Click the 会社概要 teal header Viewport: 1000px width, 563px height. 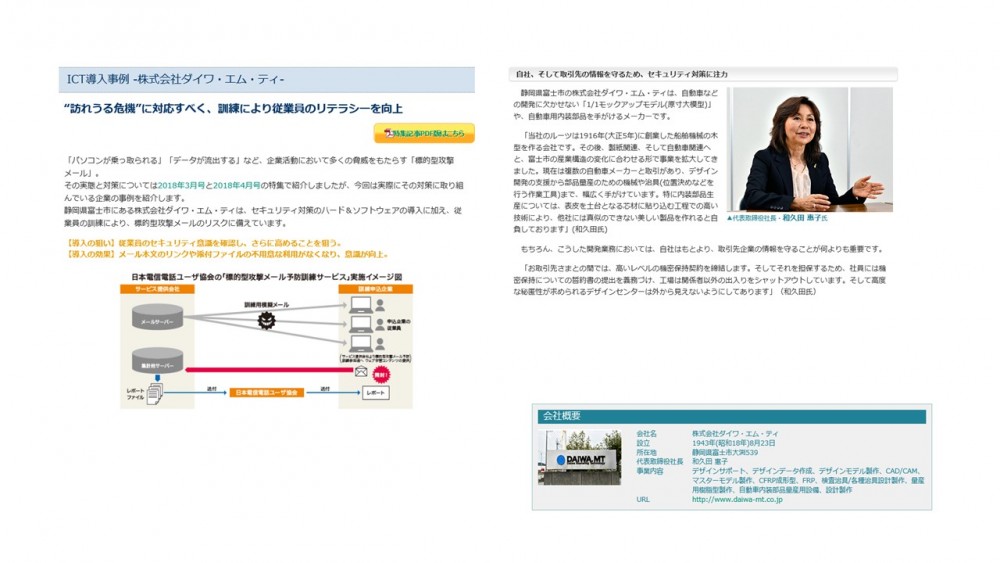tap(732, 416)
